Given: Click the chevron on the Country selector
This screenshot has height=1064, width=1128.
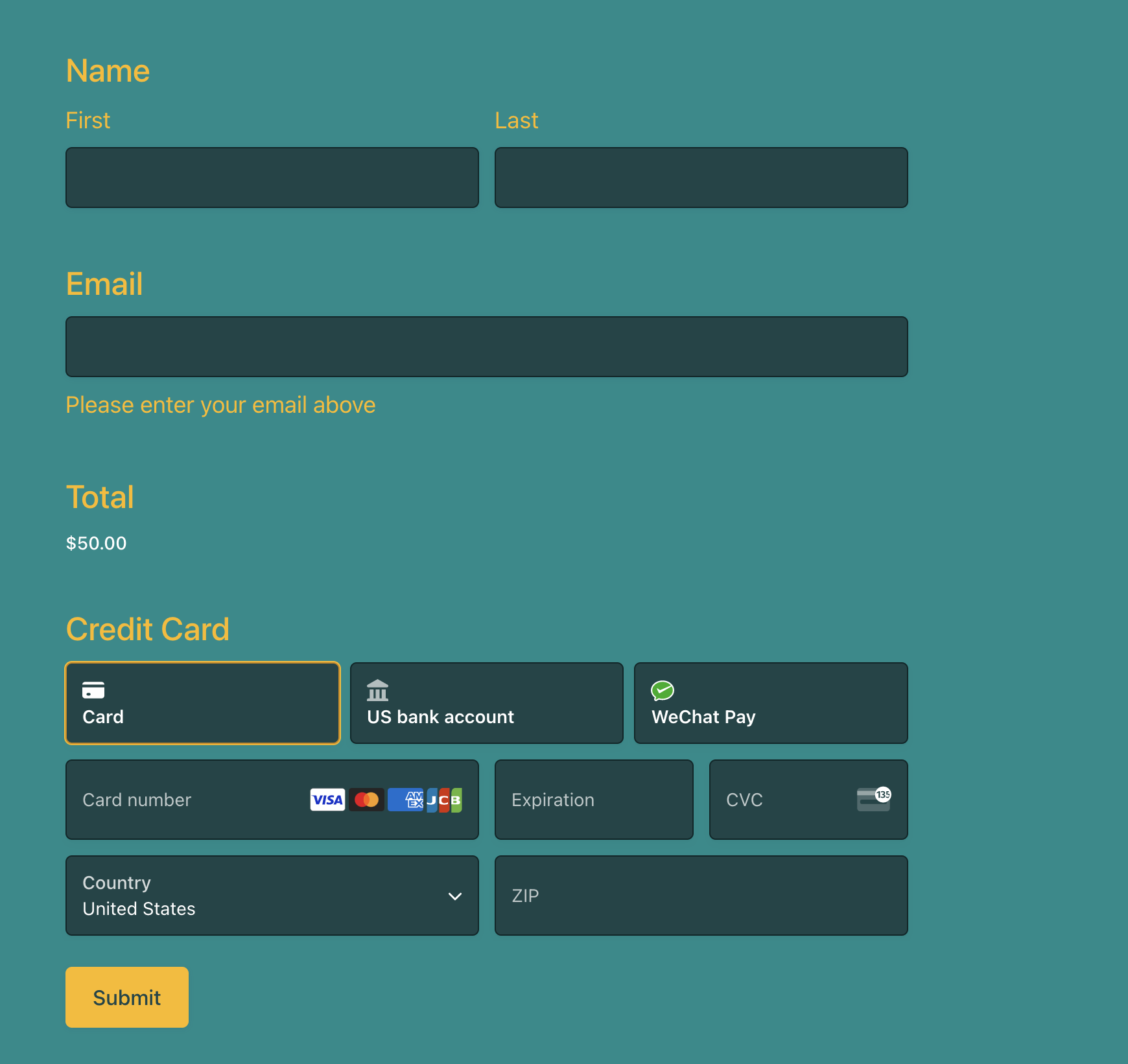Looking at the screenshot, I should click(454, 896).
